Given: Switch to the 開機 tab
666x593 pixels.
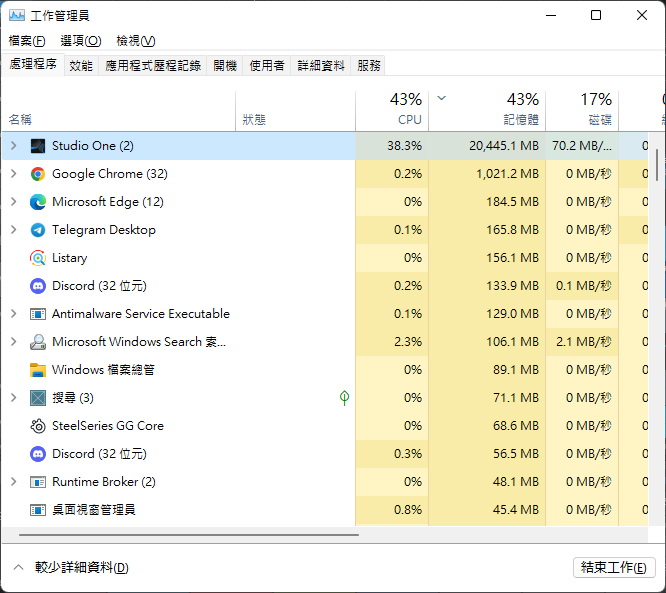Looking at the screenshot, I should [x=225, y=65].
